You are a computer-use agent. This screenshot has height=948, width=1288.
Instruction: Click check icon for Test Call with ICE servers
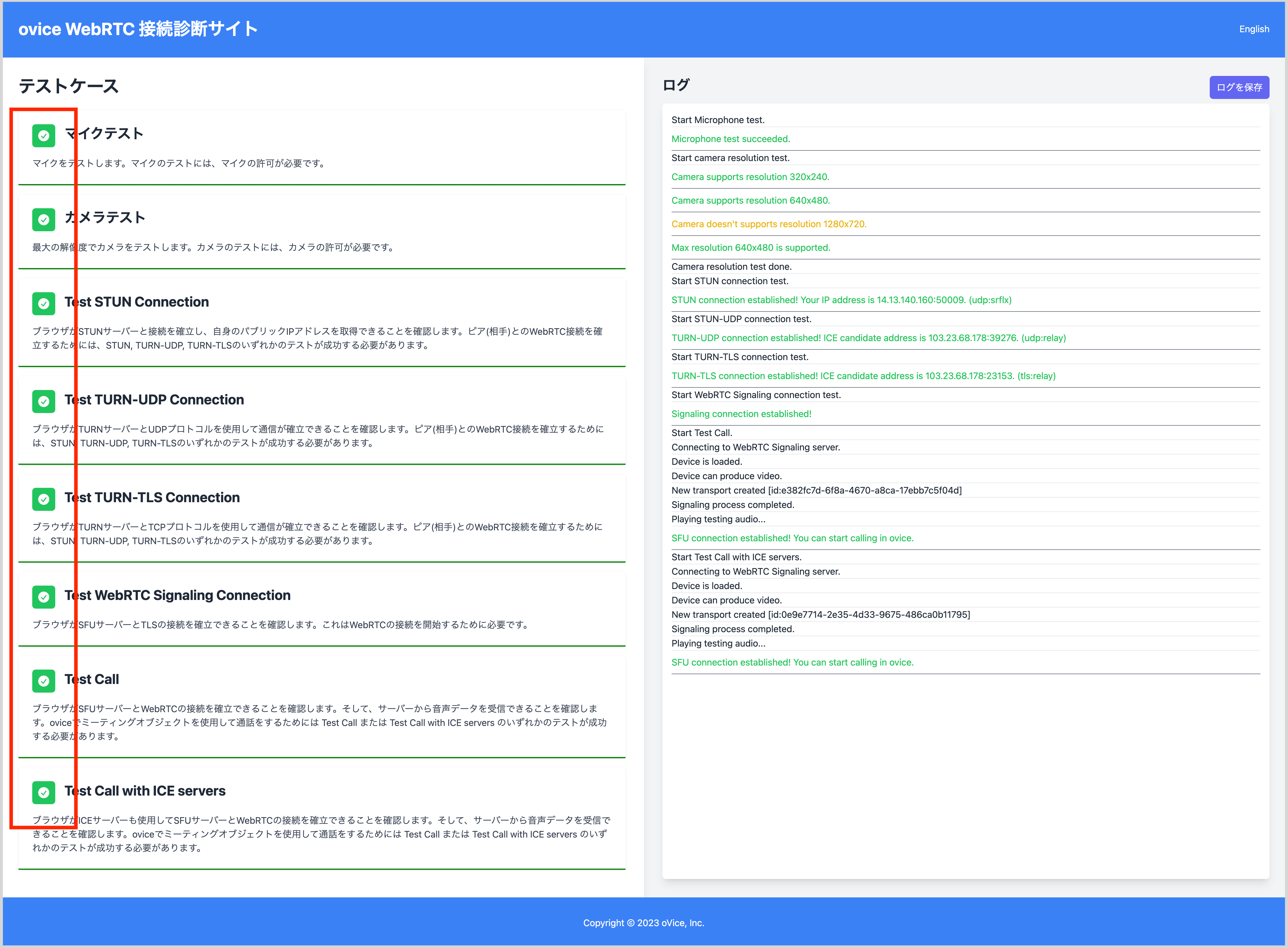[44, 793]
